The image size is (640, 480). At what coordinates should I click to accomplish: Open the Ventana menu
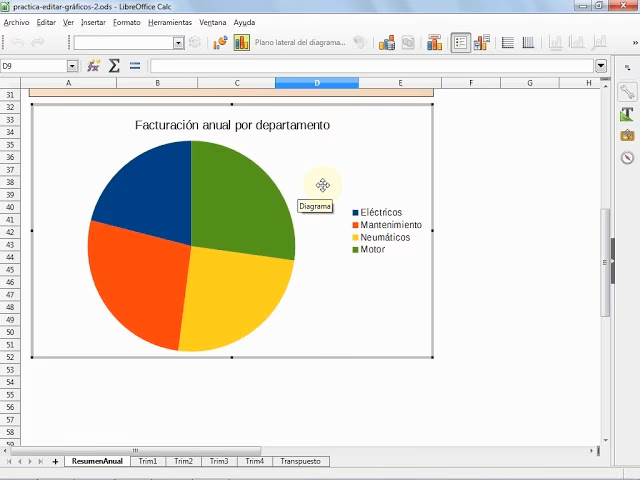(x=213, y=22)
